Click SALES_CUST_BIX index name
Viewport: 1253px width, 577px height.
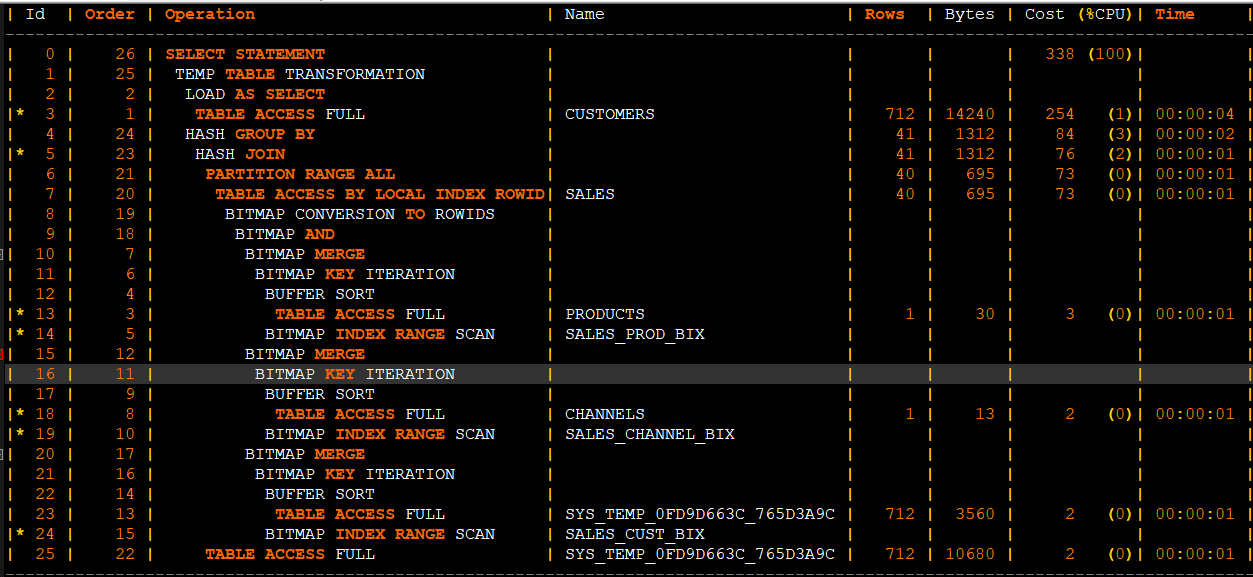(635, 534)
